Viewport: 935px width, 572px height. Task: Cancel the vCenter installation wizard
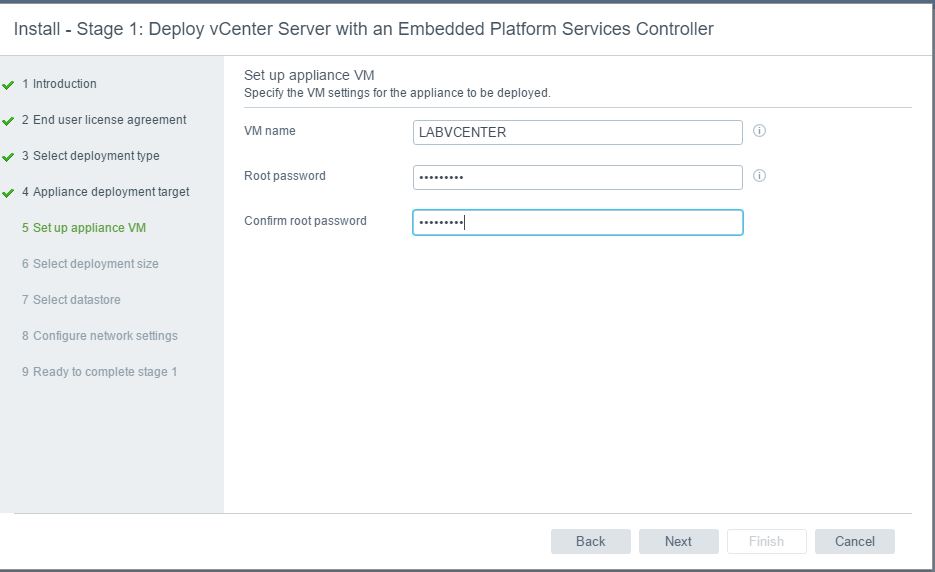pyautogui.click(x=854, y=541)
